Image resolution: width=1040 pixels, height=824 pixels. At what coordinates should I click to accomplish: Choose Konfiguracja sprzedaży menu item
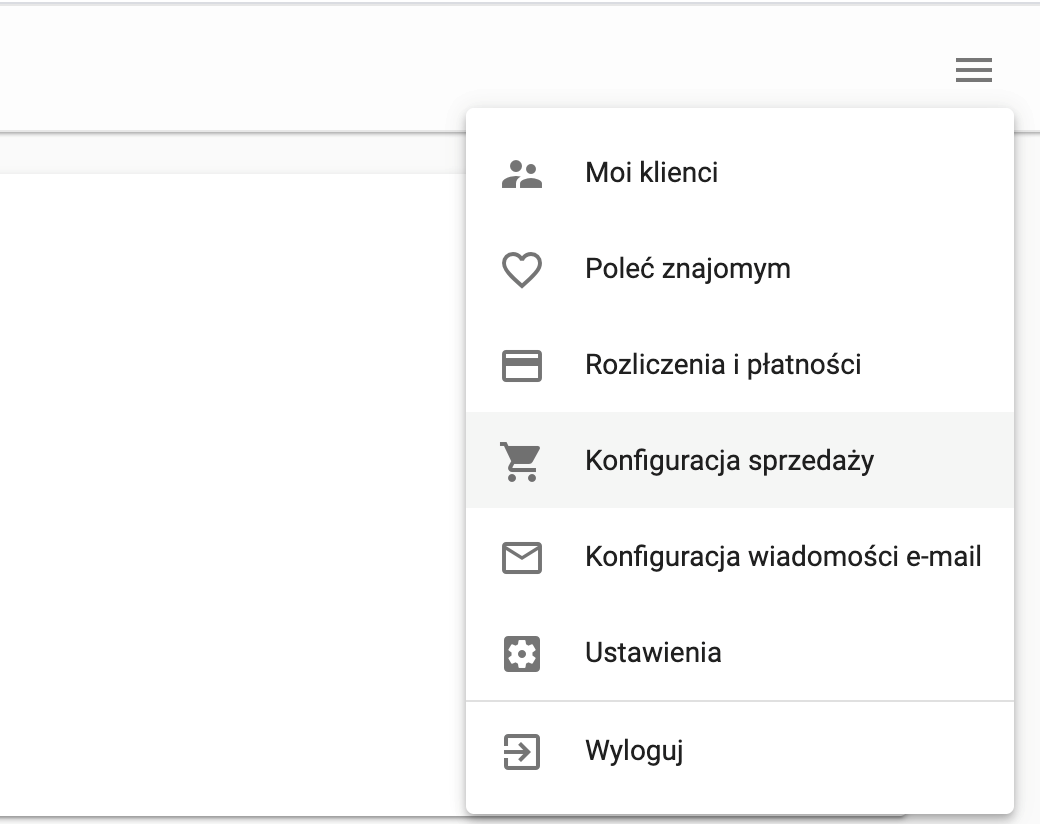(740, 460)
